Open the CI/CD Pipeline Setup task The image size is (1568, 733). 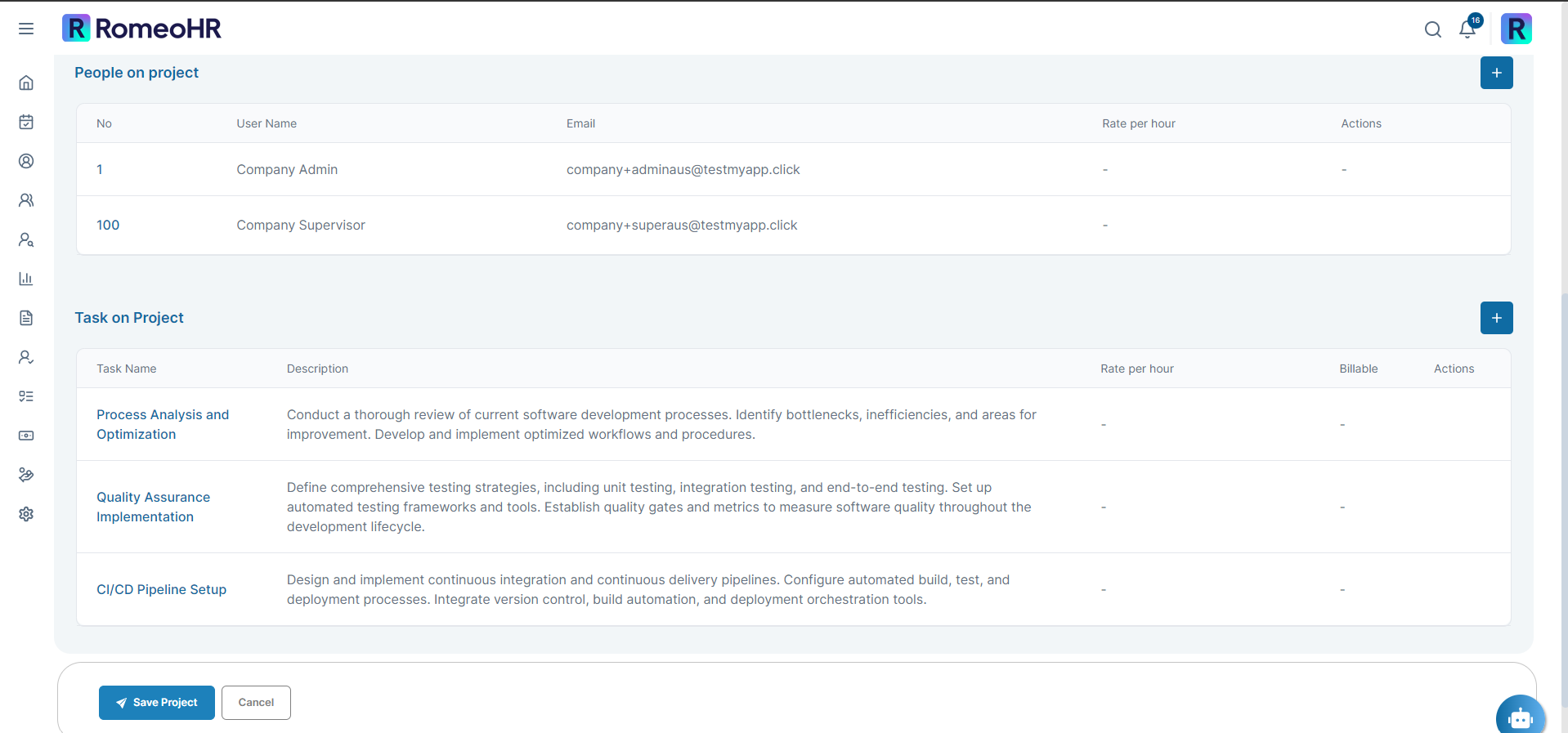(x=162, y=589)
